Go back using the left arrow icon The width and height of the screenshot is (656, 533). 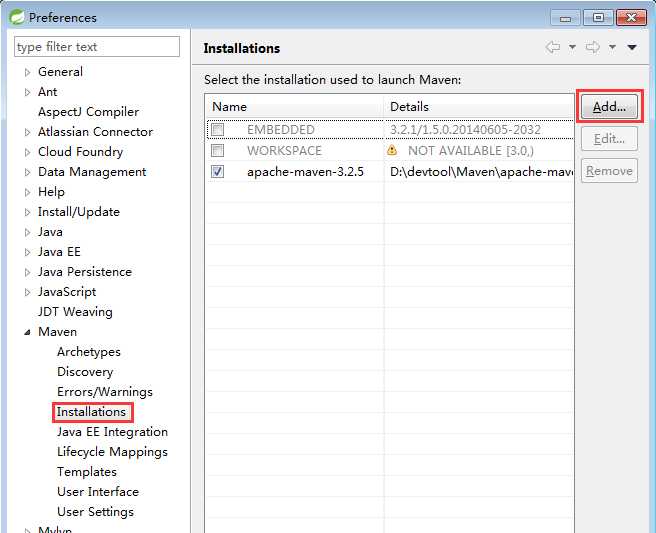click(x=553, y=47)
